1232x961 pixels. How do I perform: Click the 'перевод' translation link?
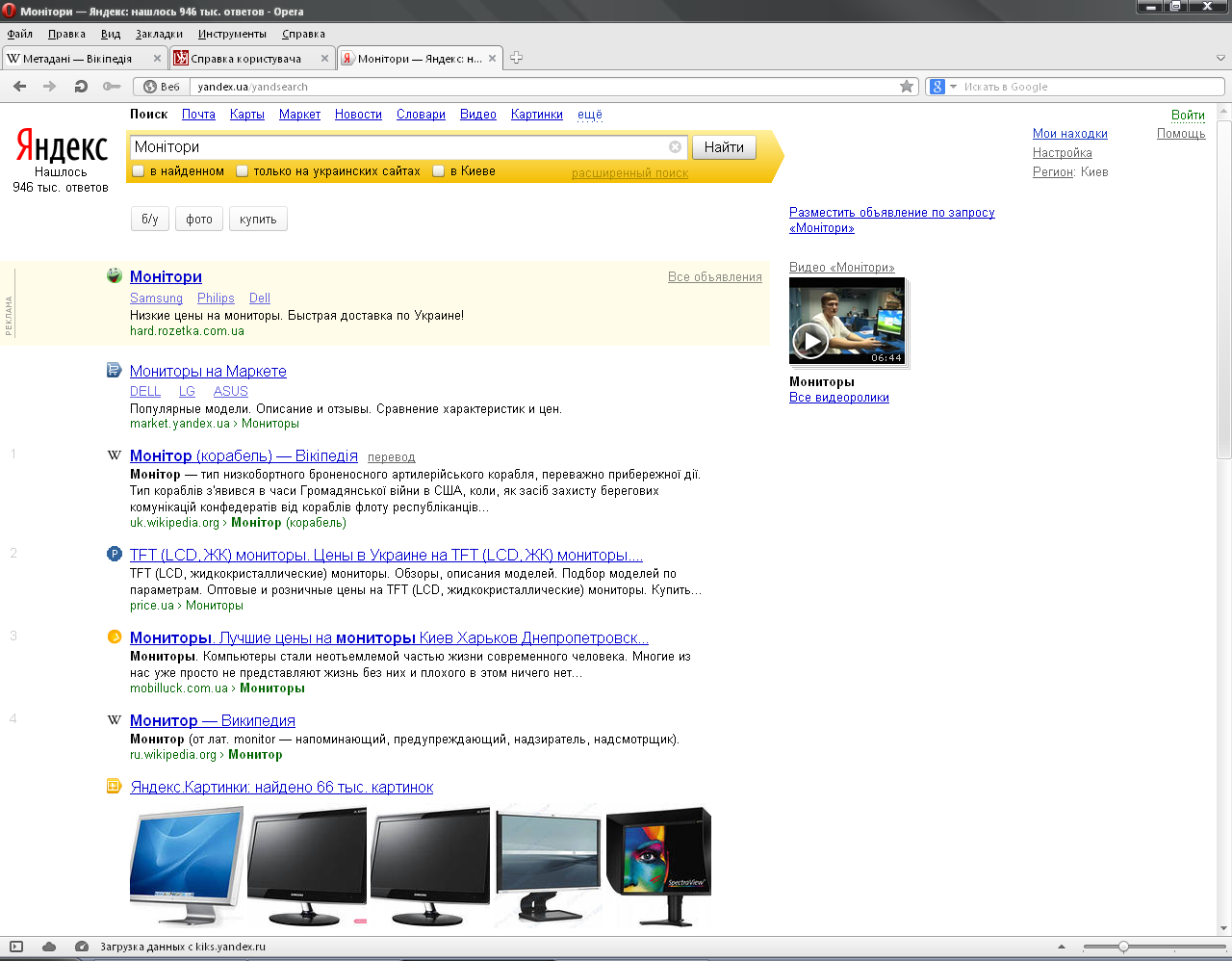click(392, 457)
